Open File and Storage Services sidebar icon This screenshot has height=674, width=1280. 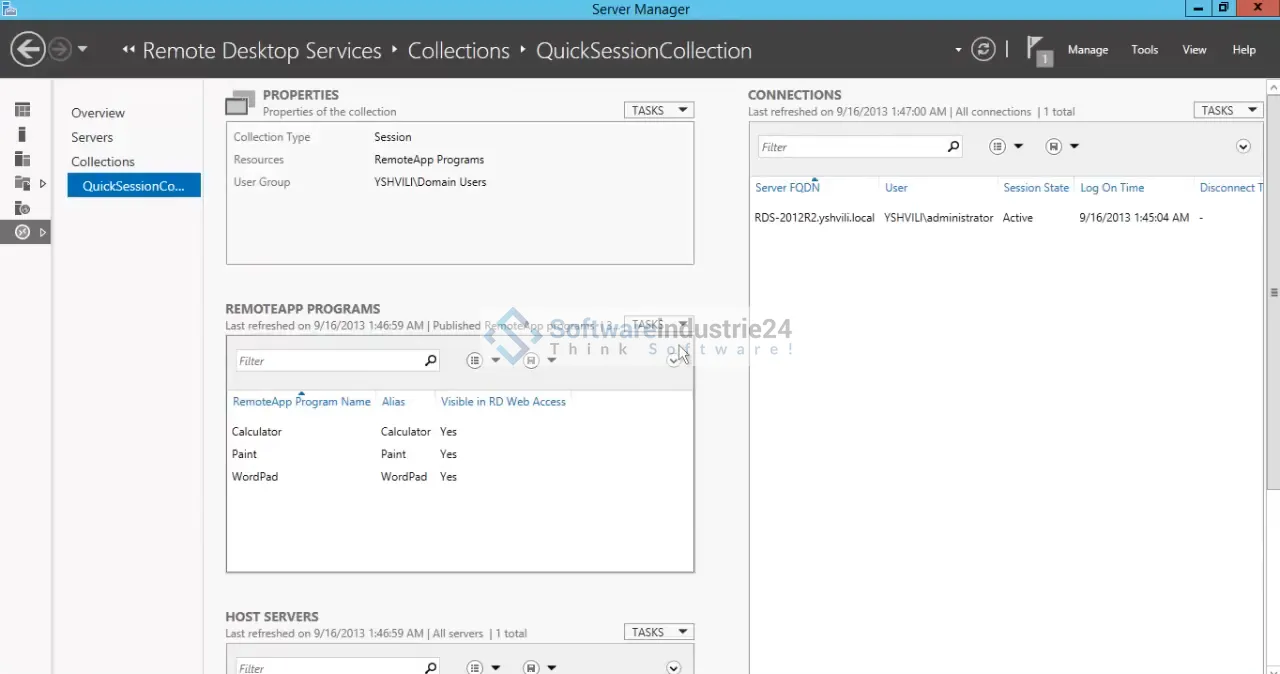click(22, 183)
